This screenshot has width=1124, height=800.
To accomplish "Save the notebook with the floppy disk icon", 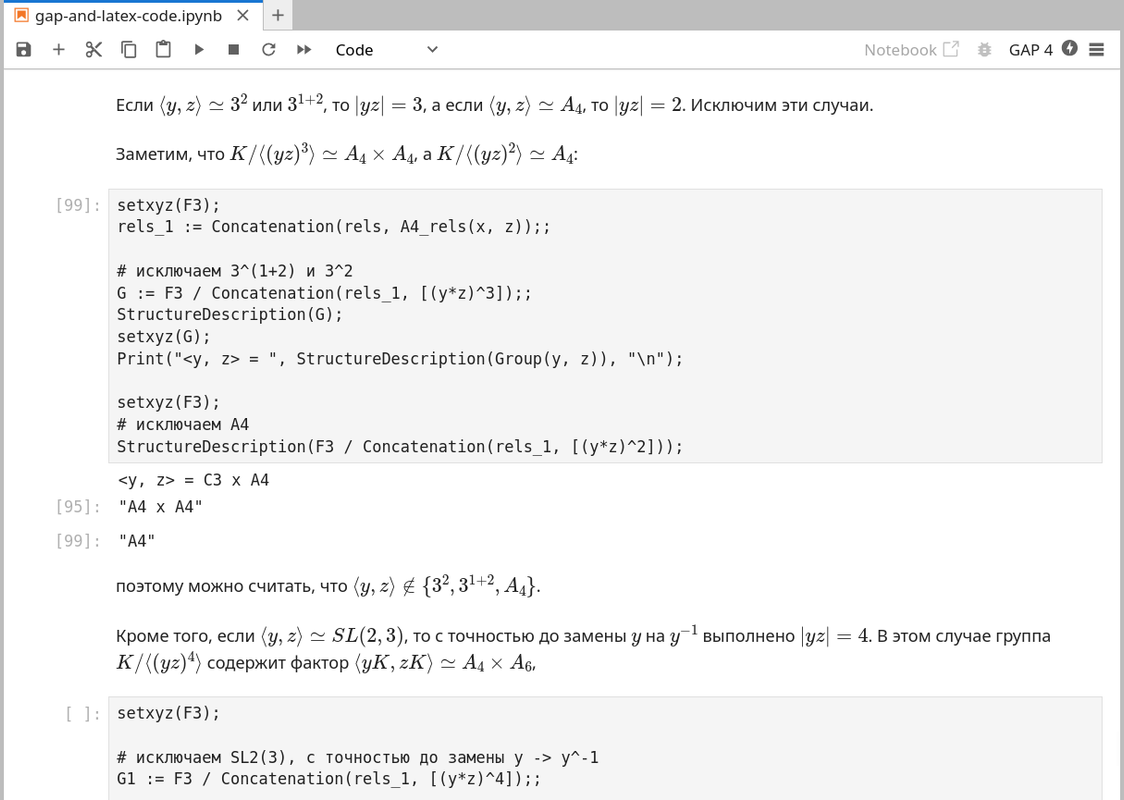I will tap(24, 49).
